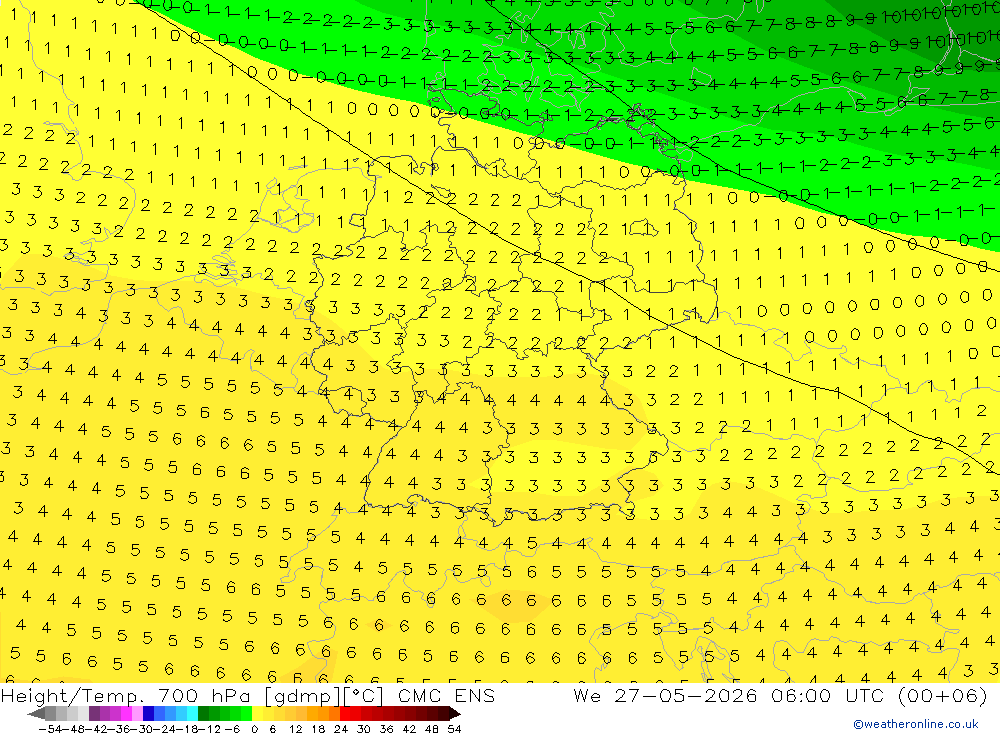Viewport: 1000px width, 733px height.
Task: Click the '[°C]' unit label in title
Action: click(364, 697)
